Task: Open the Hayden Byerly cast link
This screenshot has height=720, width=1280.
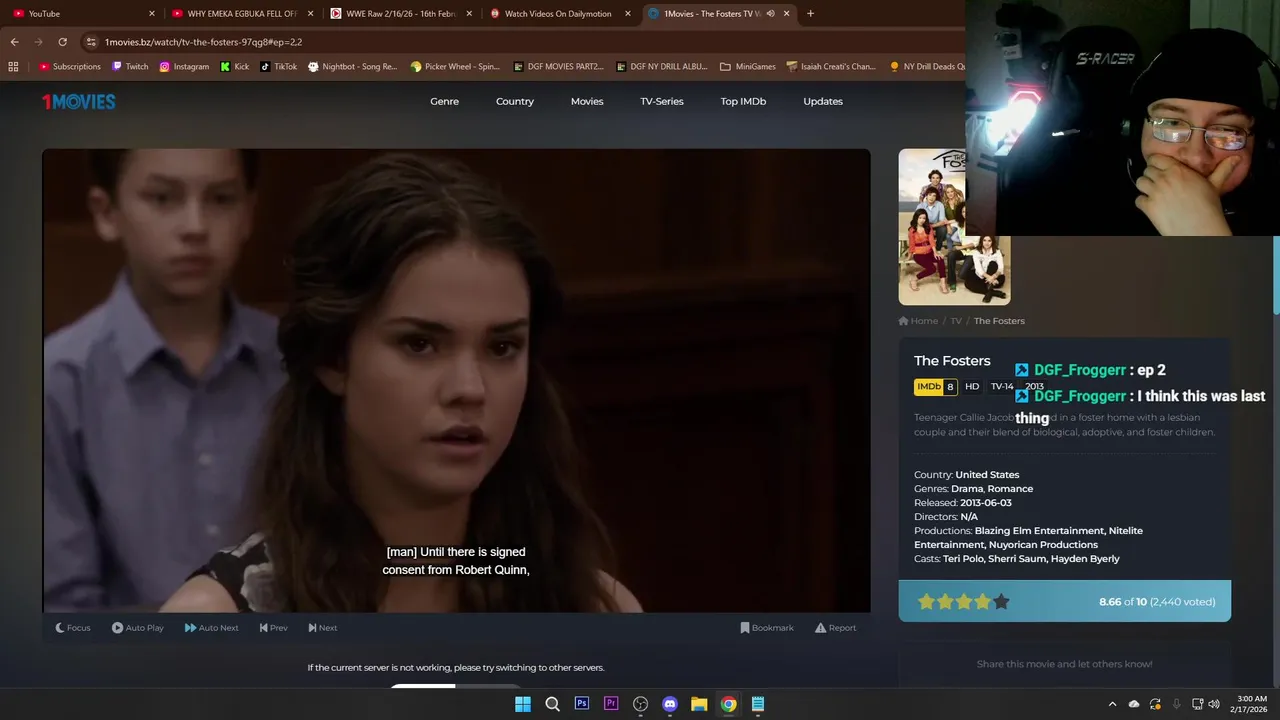Action: coord(1084,559)
